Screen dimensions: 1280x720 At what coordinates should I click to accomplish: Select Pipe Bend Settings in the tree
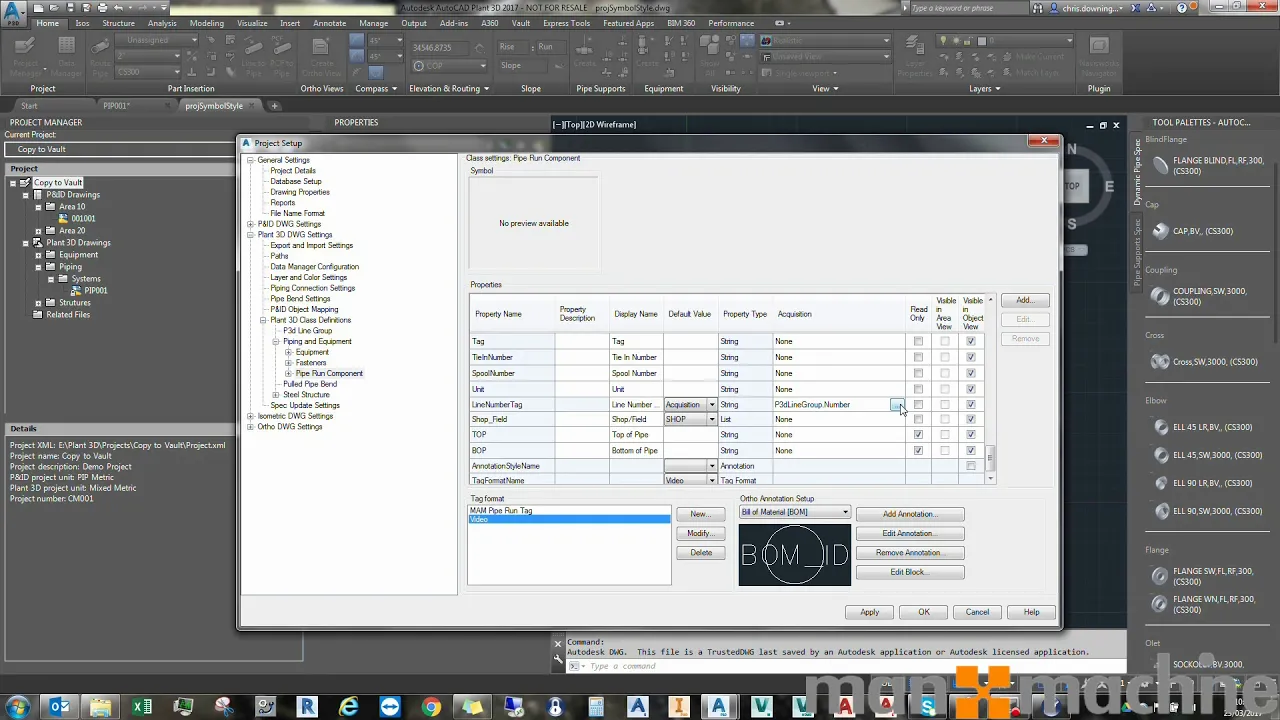pos(300,299)
